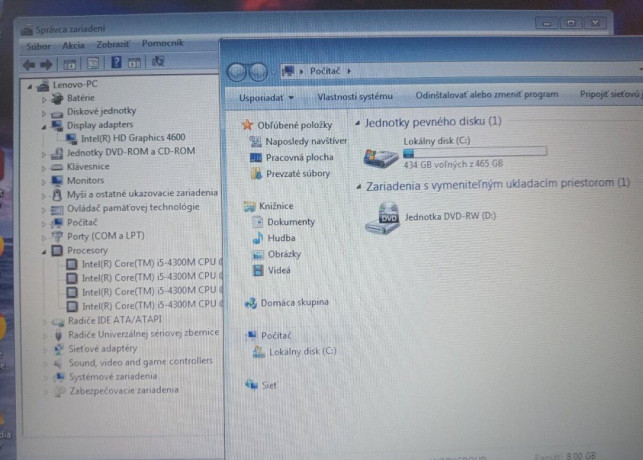
Task: Click the Sieťové adaptéry network icon
Action: (59, 349)
